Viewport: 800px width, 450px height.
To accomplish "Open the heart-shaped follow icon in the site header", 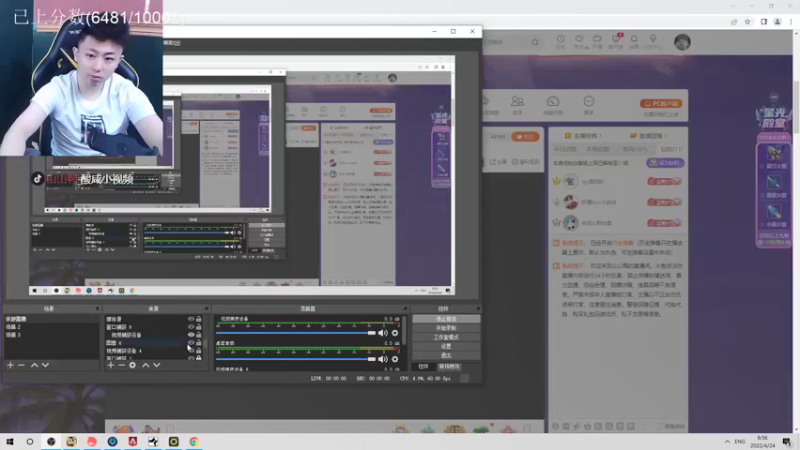I will pyautogui.click(x=579, y=41).
